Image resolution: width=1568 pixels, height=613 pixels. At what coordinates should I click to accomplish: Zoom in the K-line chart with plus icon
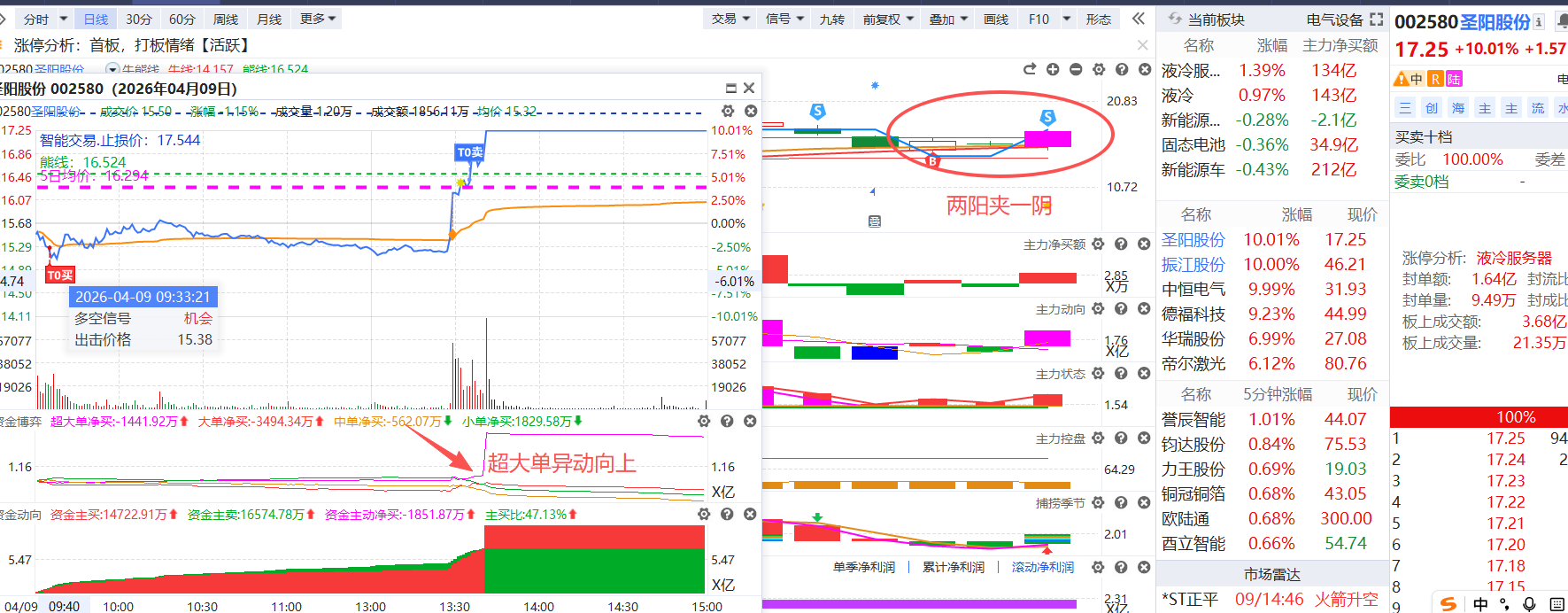pyautogui.click(x=1053, y=69)
